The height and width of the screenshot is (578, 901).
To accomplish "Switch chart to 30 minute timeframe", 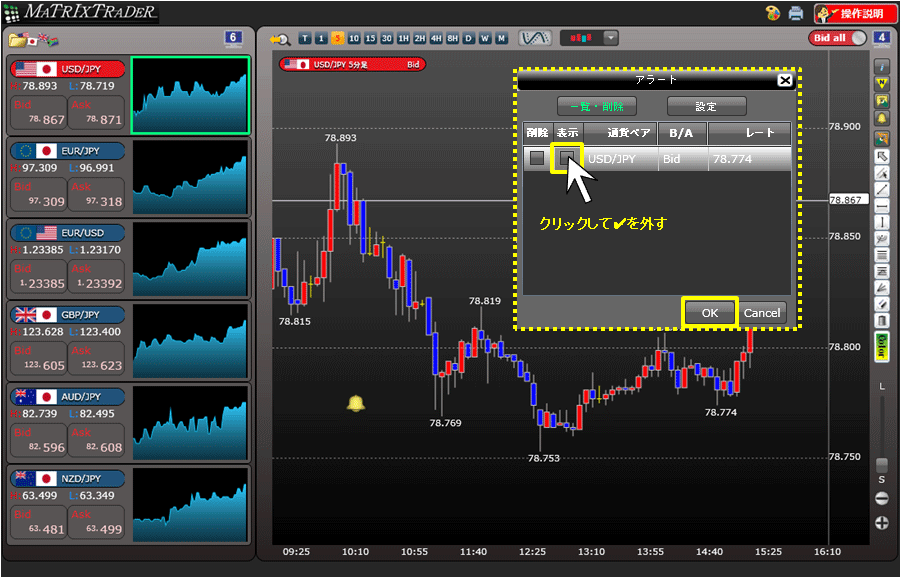I will coord(387,38).
